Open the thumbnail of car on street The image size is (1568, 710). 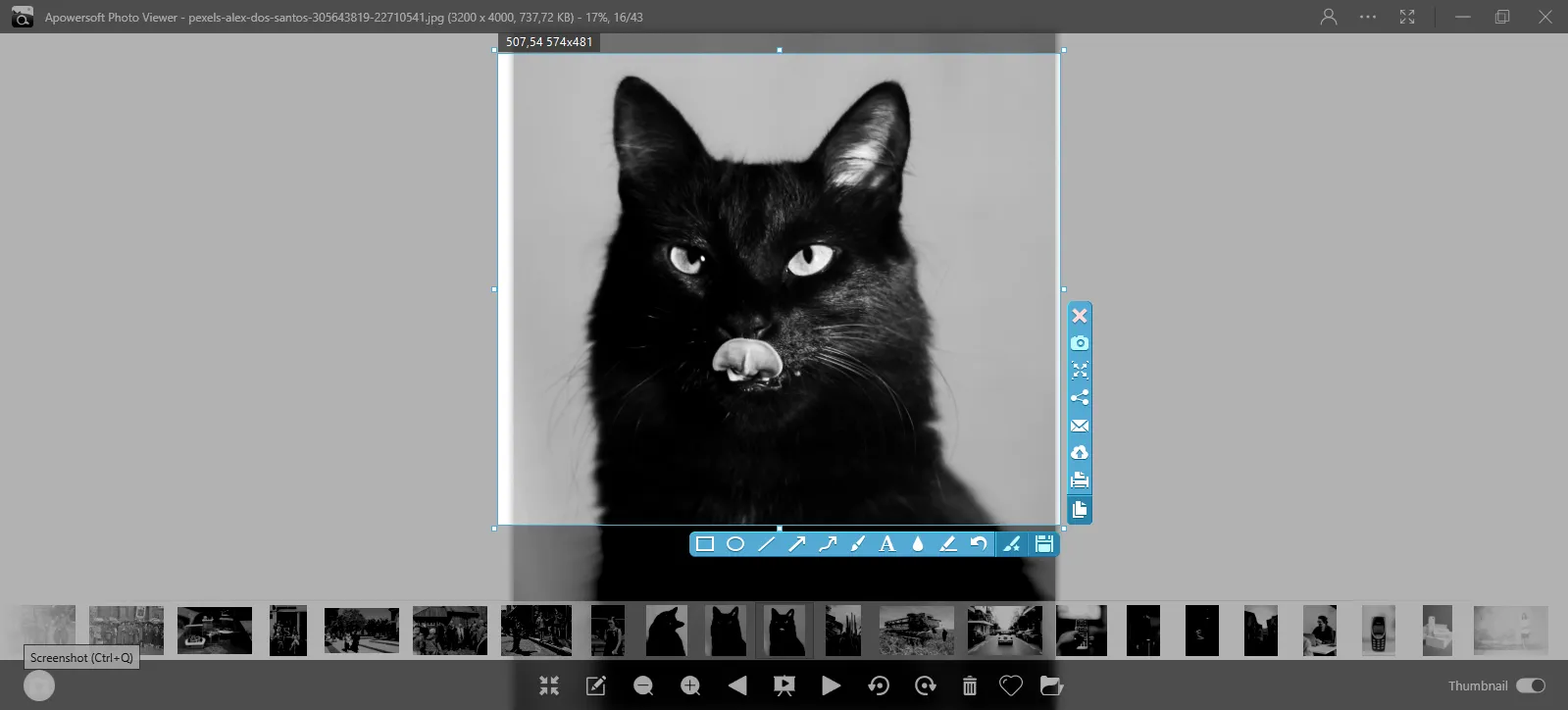pos(1005,630)
